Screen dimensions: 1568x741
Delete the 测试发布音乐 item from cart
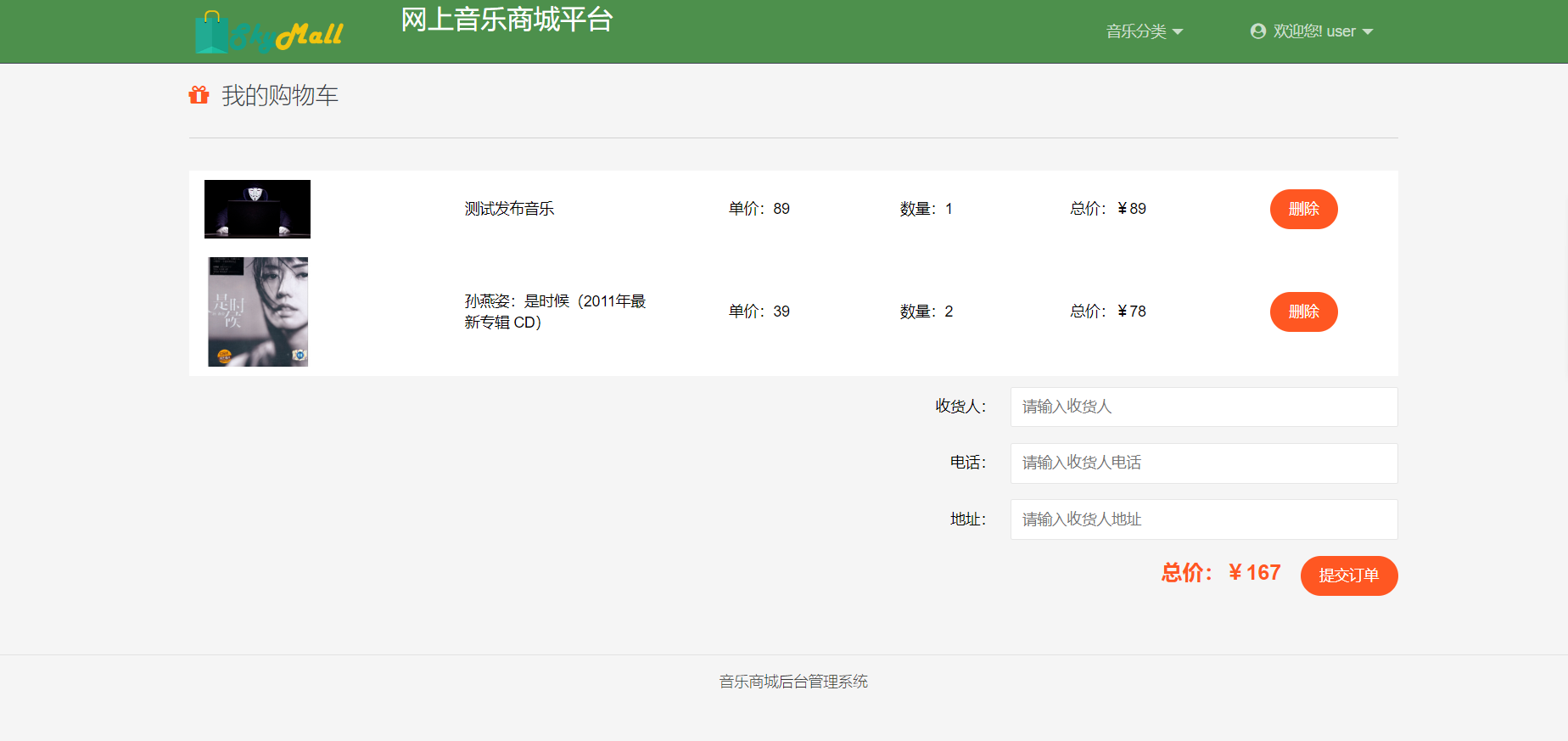click(x=1303, y=209)
